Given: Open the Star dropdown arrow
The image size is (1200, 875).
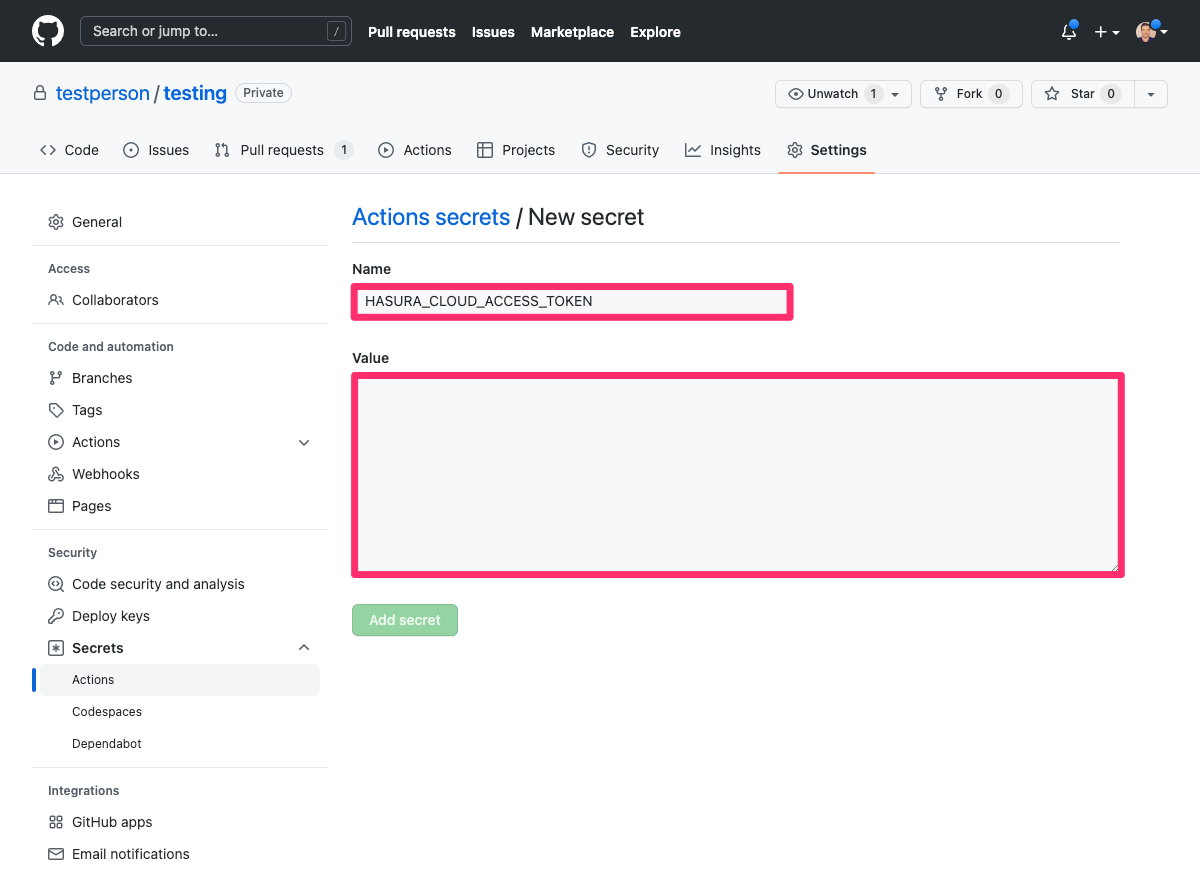Looking at the screenshot, I should coord(1150,93).
